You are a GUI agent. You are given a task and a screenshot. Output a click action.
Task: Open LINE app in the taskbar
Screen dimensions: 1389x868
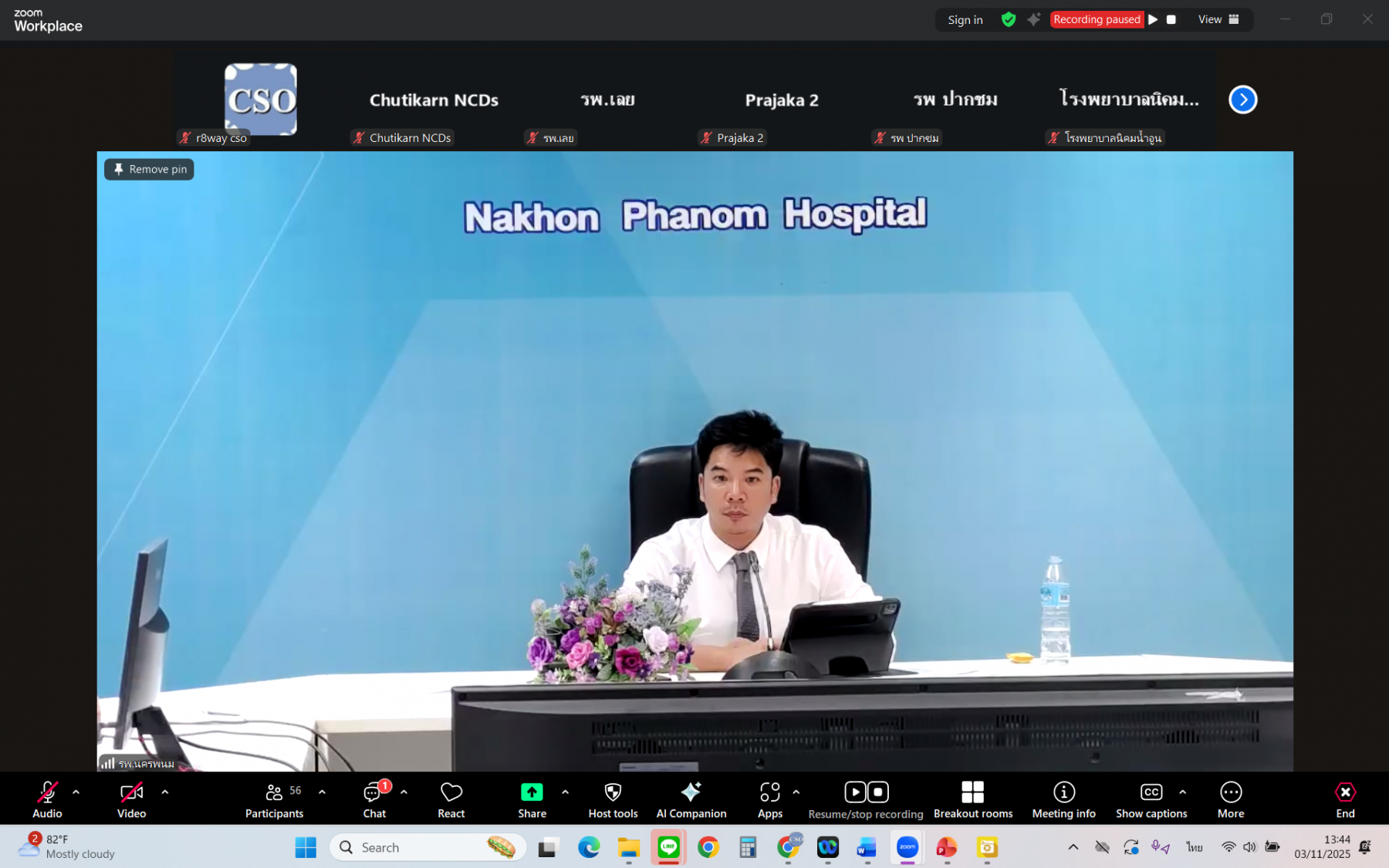pos(668,847)
